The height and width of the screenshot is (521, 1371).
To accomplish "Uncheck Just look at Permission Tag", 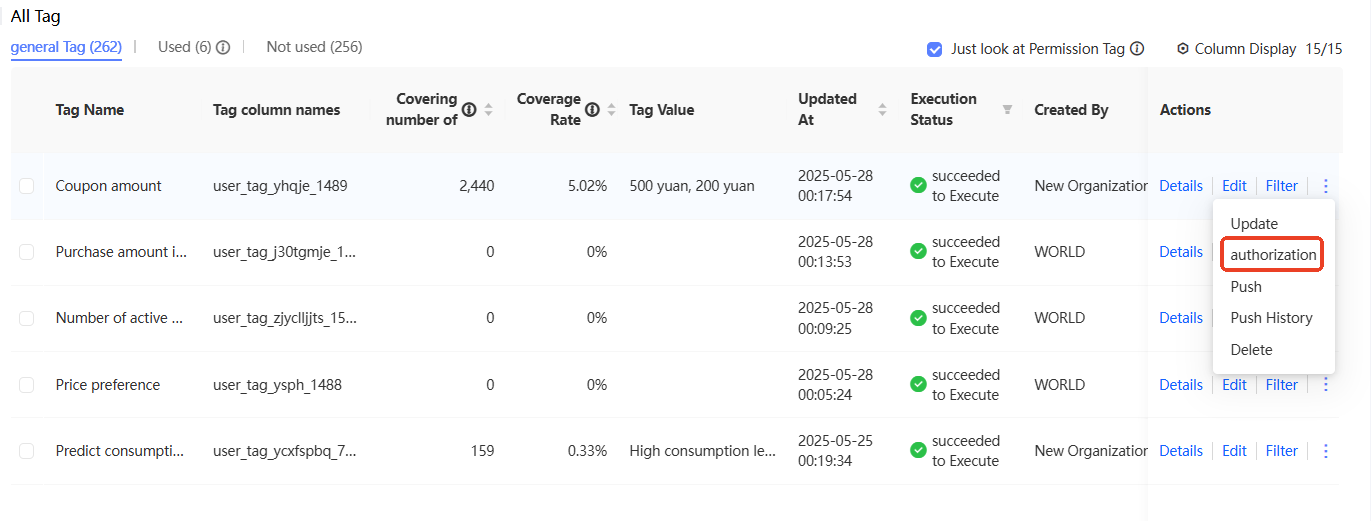I will point(935,49).
